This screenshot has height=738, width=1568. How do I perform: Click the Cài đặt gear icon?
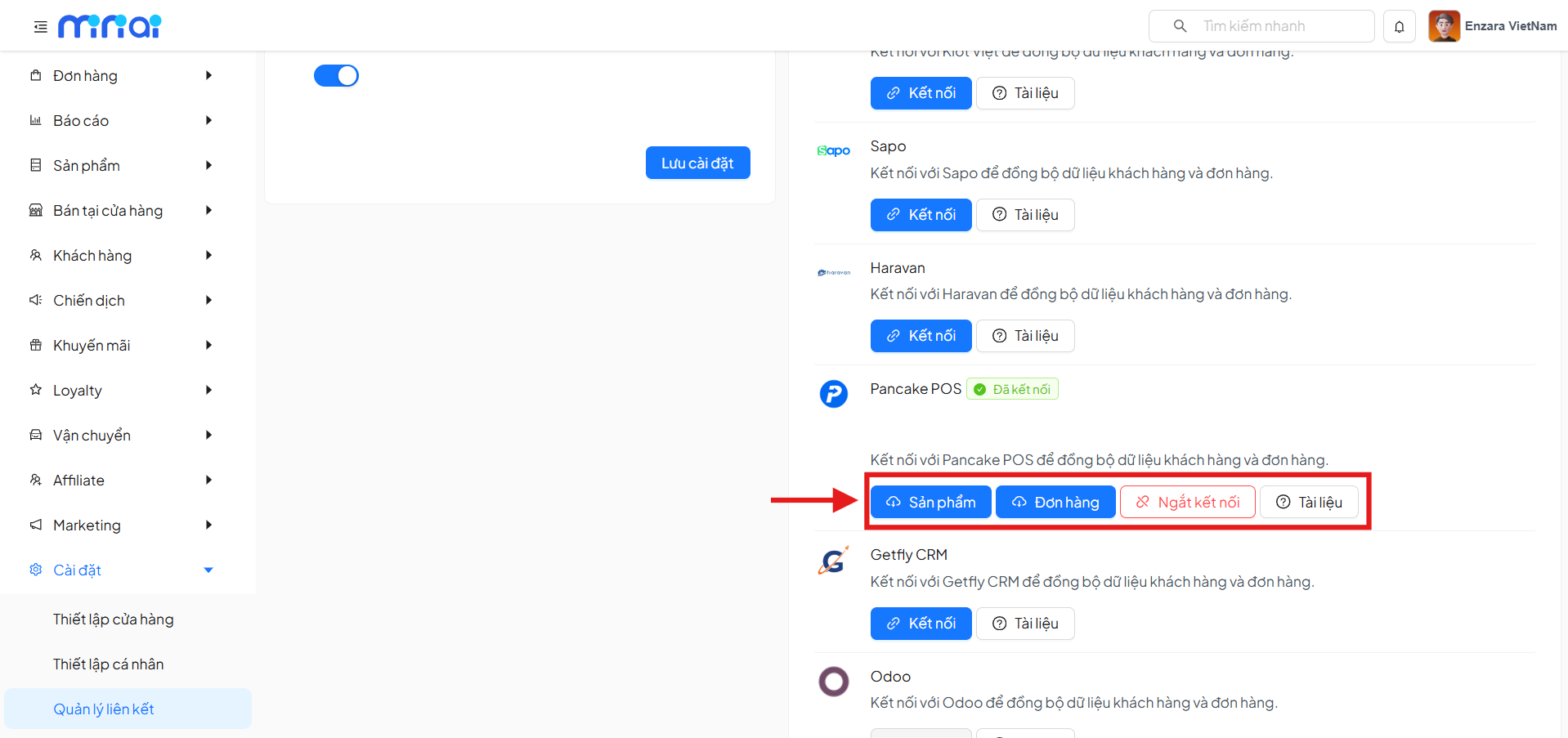coord(35,570)
